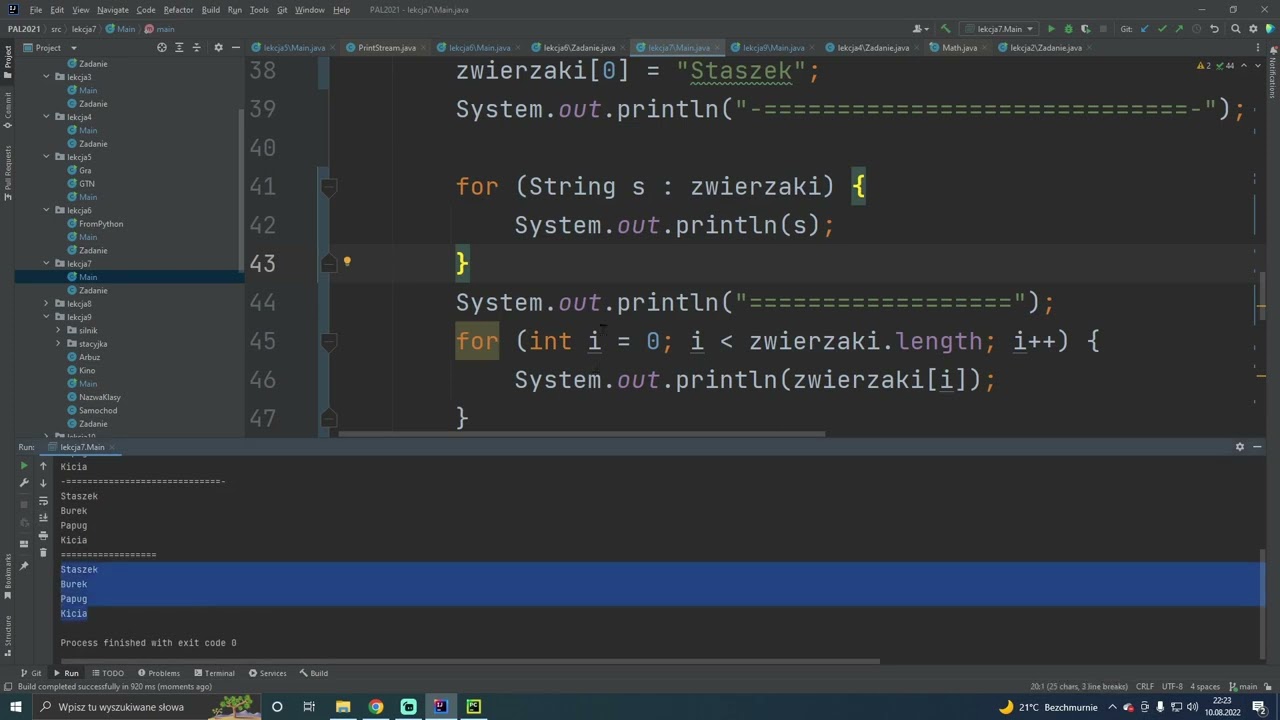Click the main Git branch widget
This screenshot has width=1280, height=720.
pos(1243,687)
